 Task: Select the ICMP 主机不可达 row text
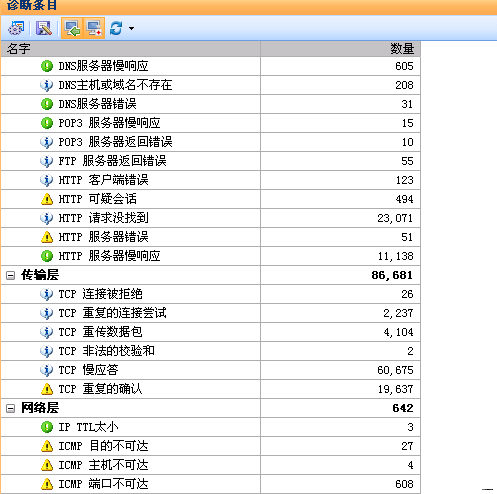pos(103,465)
